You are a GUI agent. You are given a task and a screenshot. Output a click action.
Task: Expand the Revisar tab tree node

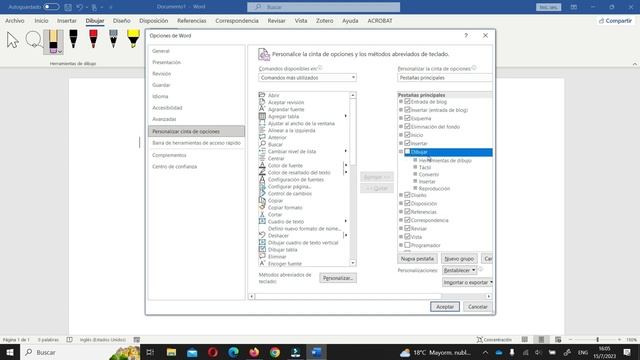(401, 228)
